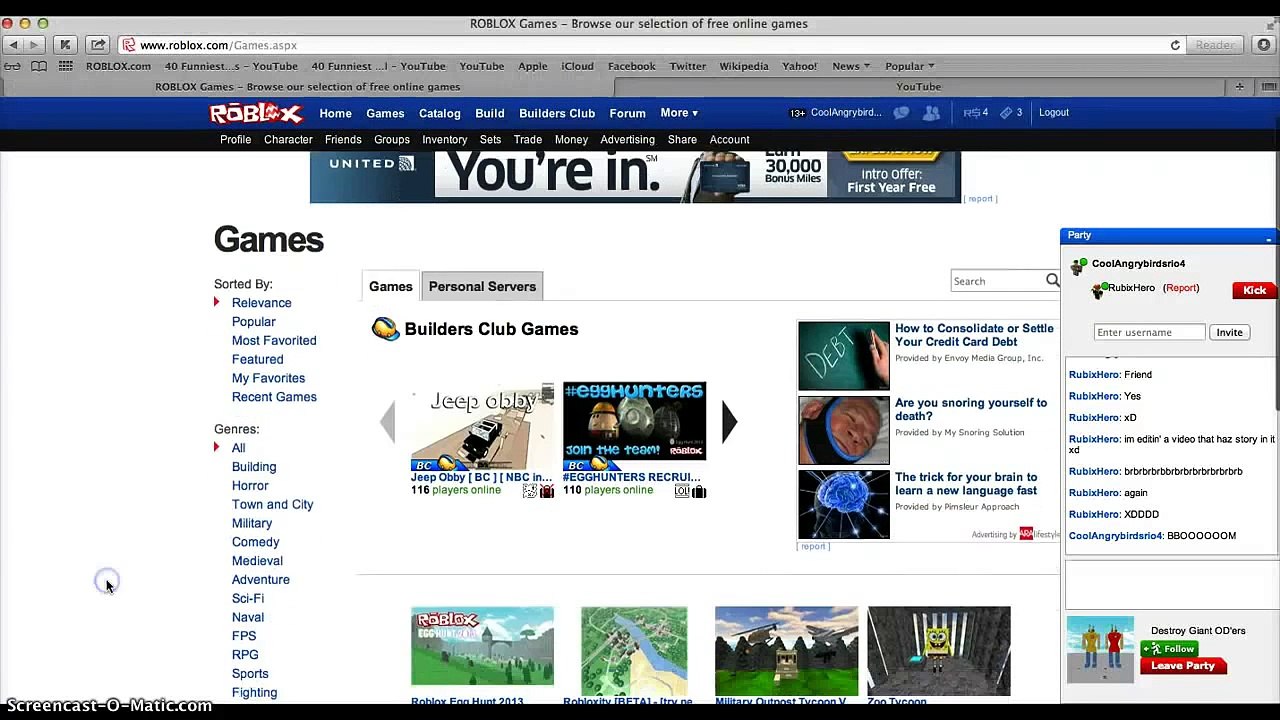Reload the page with the refresh icon
This screenshot has height=720, width=1280.
(1175, 45)
